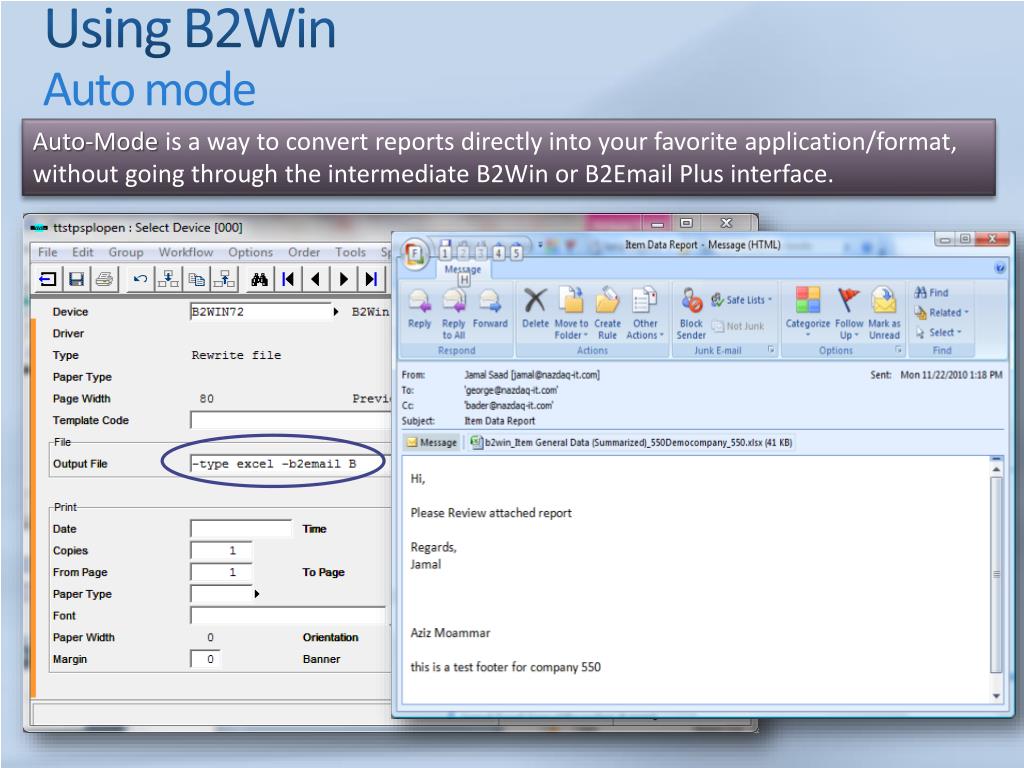Viewport: 1024px width, 768px height.
Task: Go to first record arrow icon
Action: pos(288,280)
